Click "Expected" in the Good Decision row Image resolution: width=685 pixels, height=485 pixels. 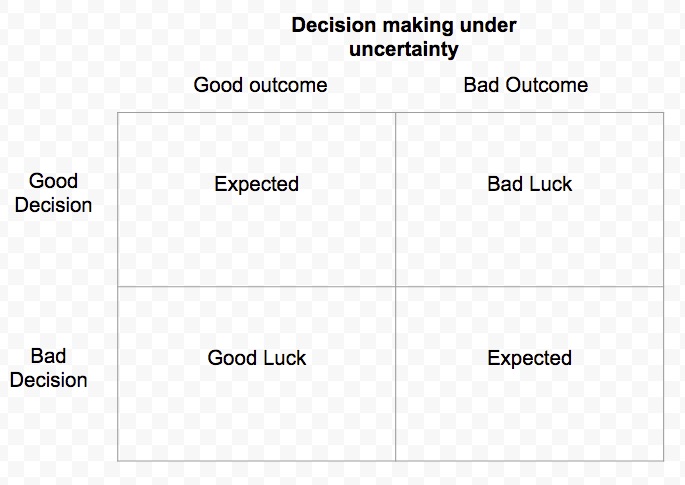(x=257, y=184)
